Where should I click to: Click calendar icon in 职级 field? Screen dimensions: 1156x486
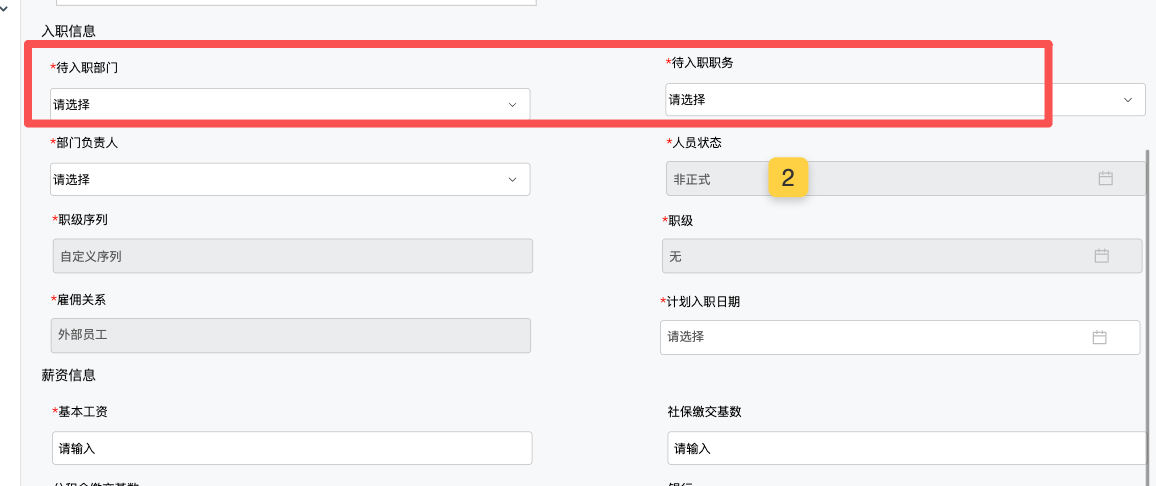(x=1101, y=256)
